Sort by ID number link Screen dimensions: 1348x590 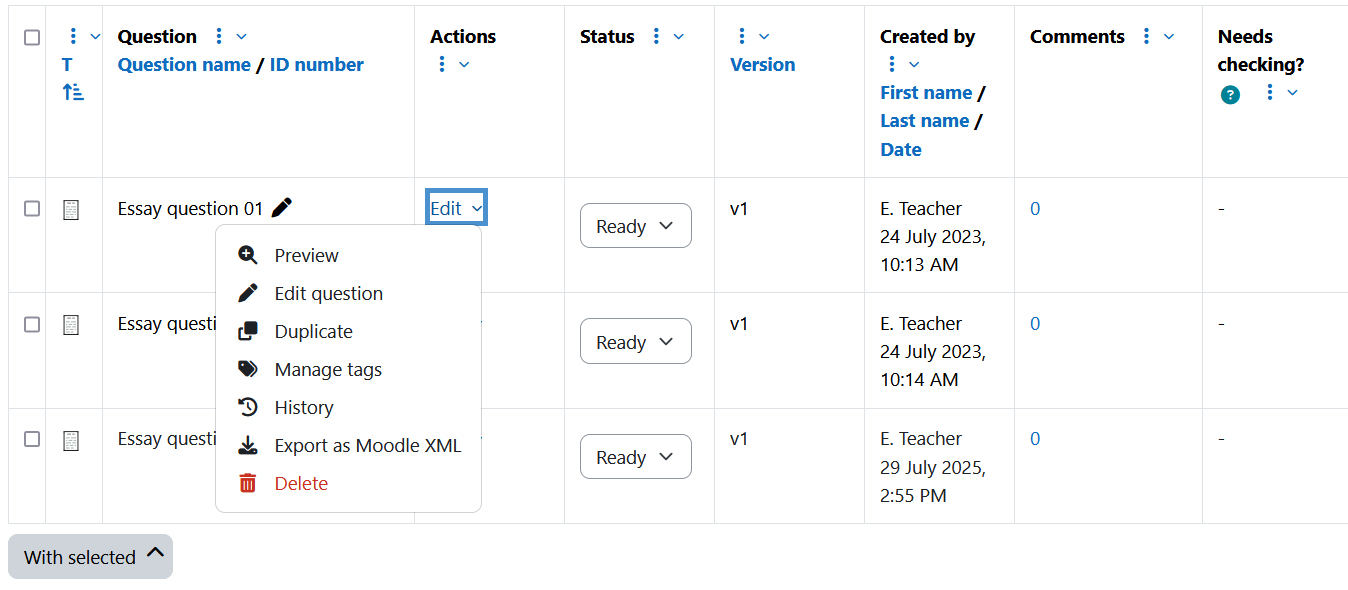click(x=317, y=64)
